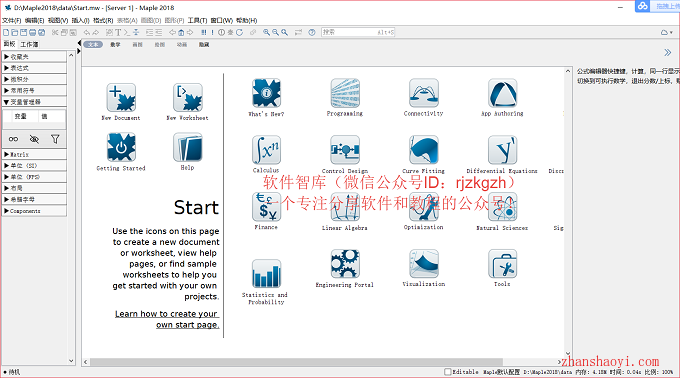Click the cut scissors toolbar icon
This screenshot has width=680, height=378.
point(55,33)
